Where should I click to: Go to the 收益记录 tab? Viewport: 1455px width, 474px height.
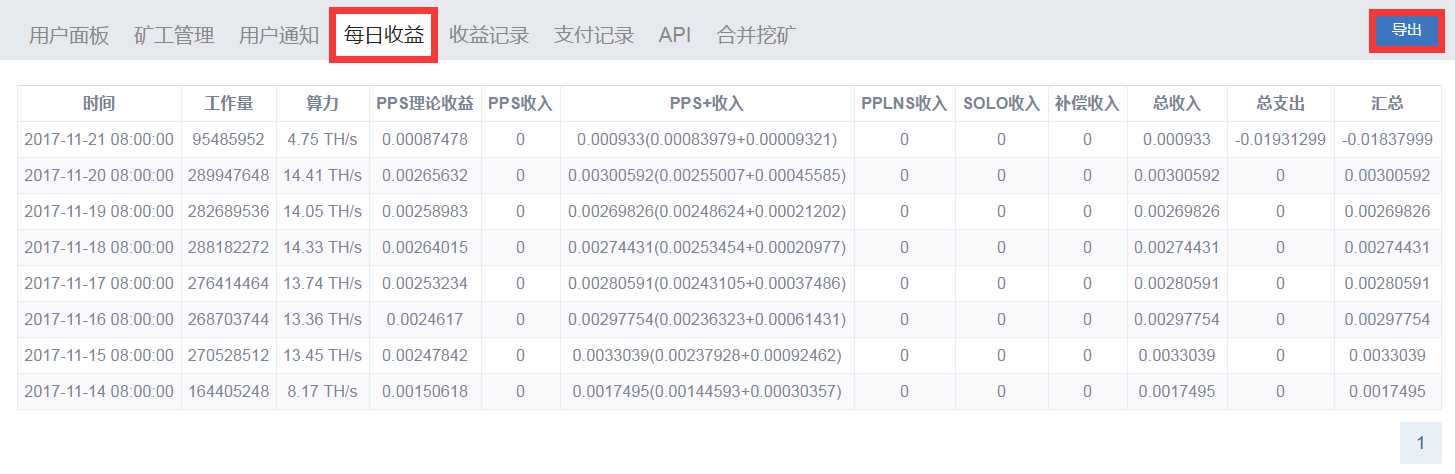coord(489,35)
